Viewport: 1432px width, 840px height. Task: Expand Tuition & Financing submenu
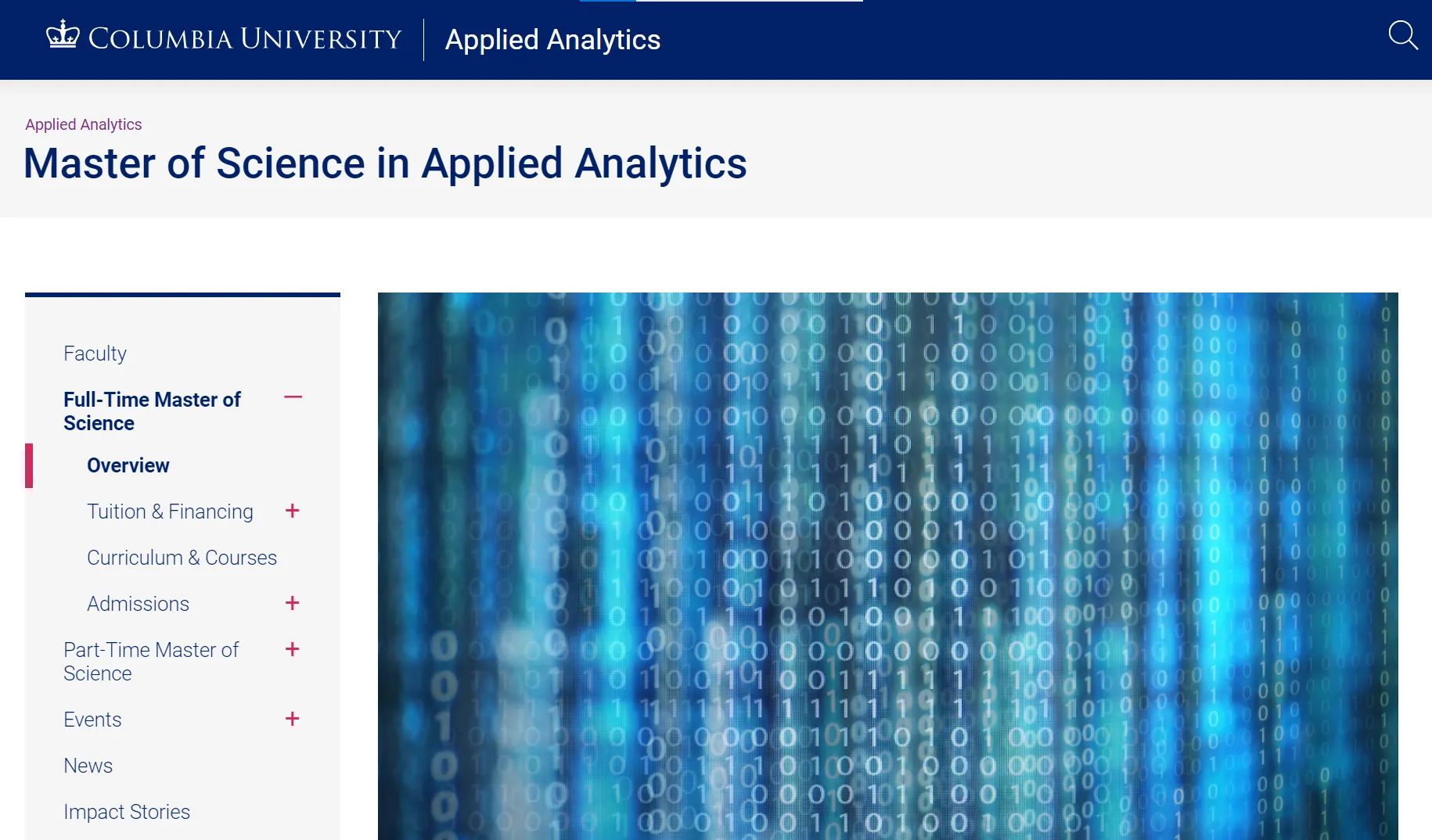coord(292,511)
